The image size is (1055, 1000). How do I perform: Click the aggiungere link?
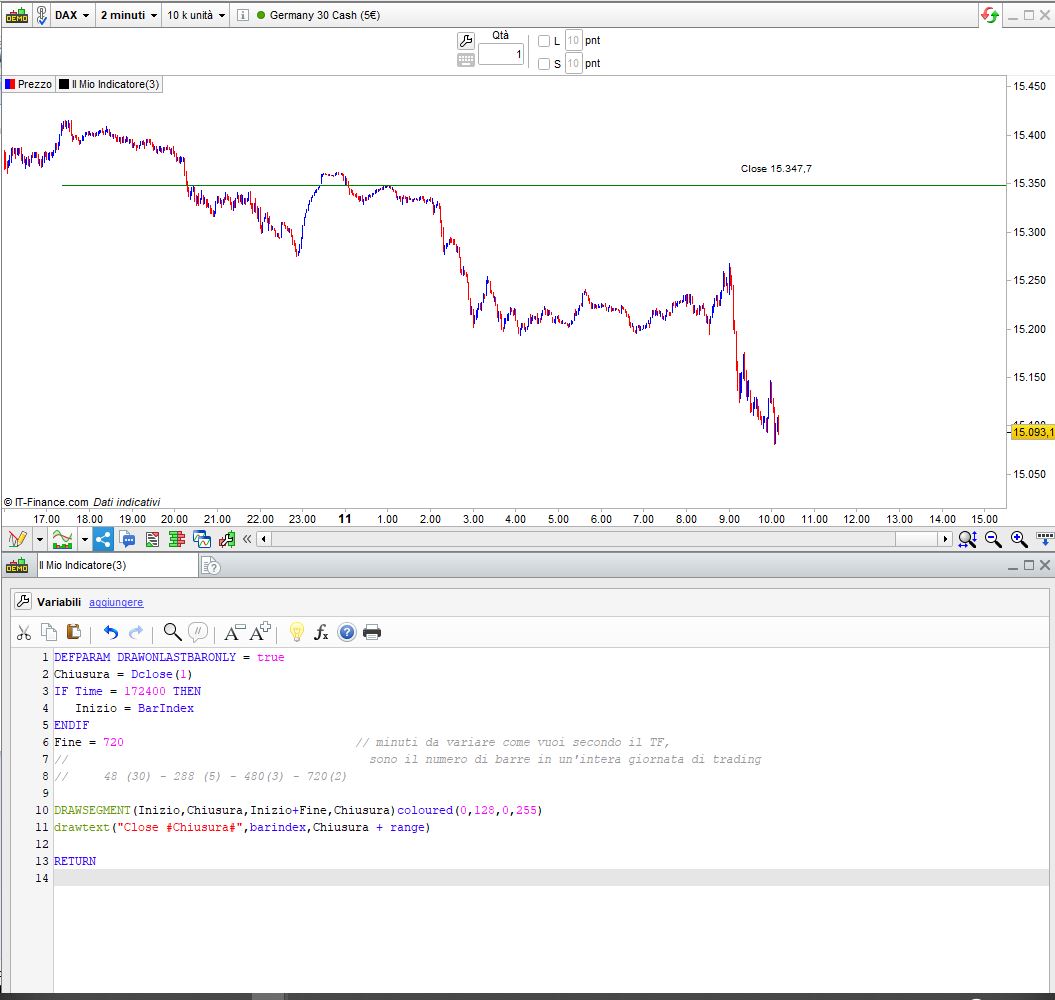(x=116, y=602)
